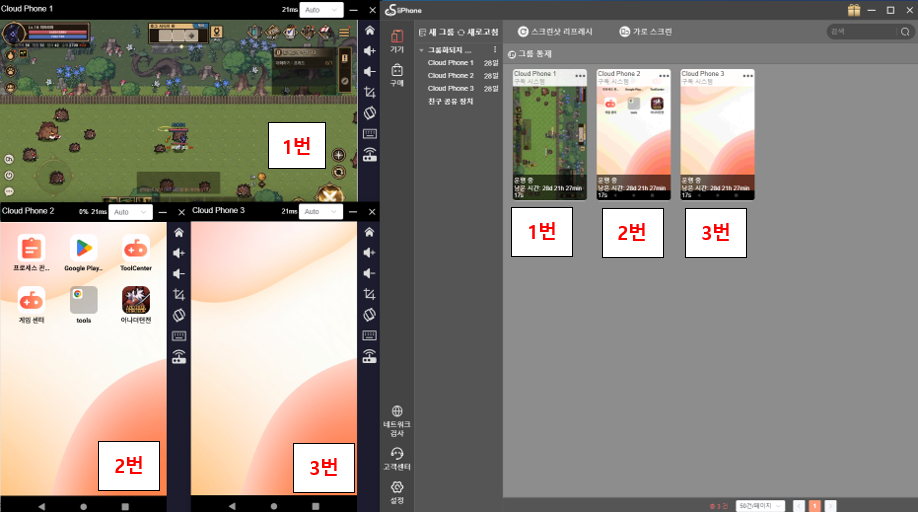Click network router icon in Cloud Phone 1
The height and width of the screenshot is (512, 918).
[369, 154]
